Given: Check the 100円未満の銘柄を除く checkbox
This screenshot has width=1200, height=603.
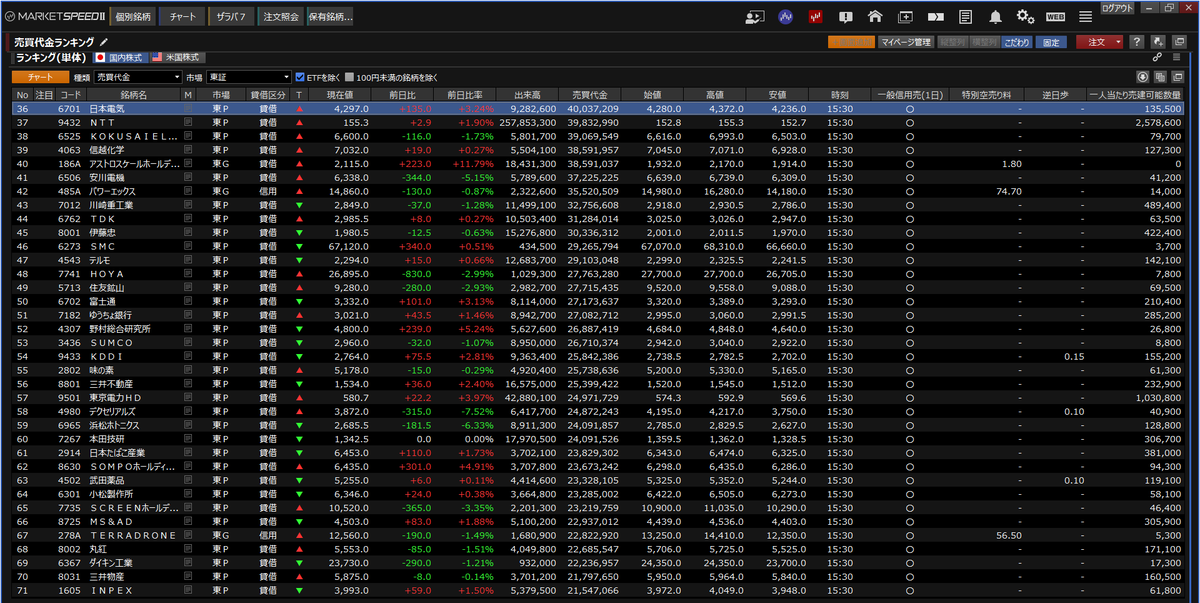Looking at the screenshot, I should click(349, 77).
